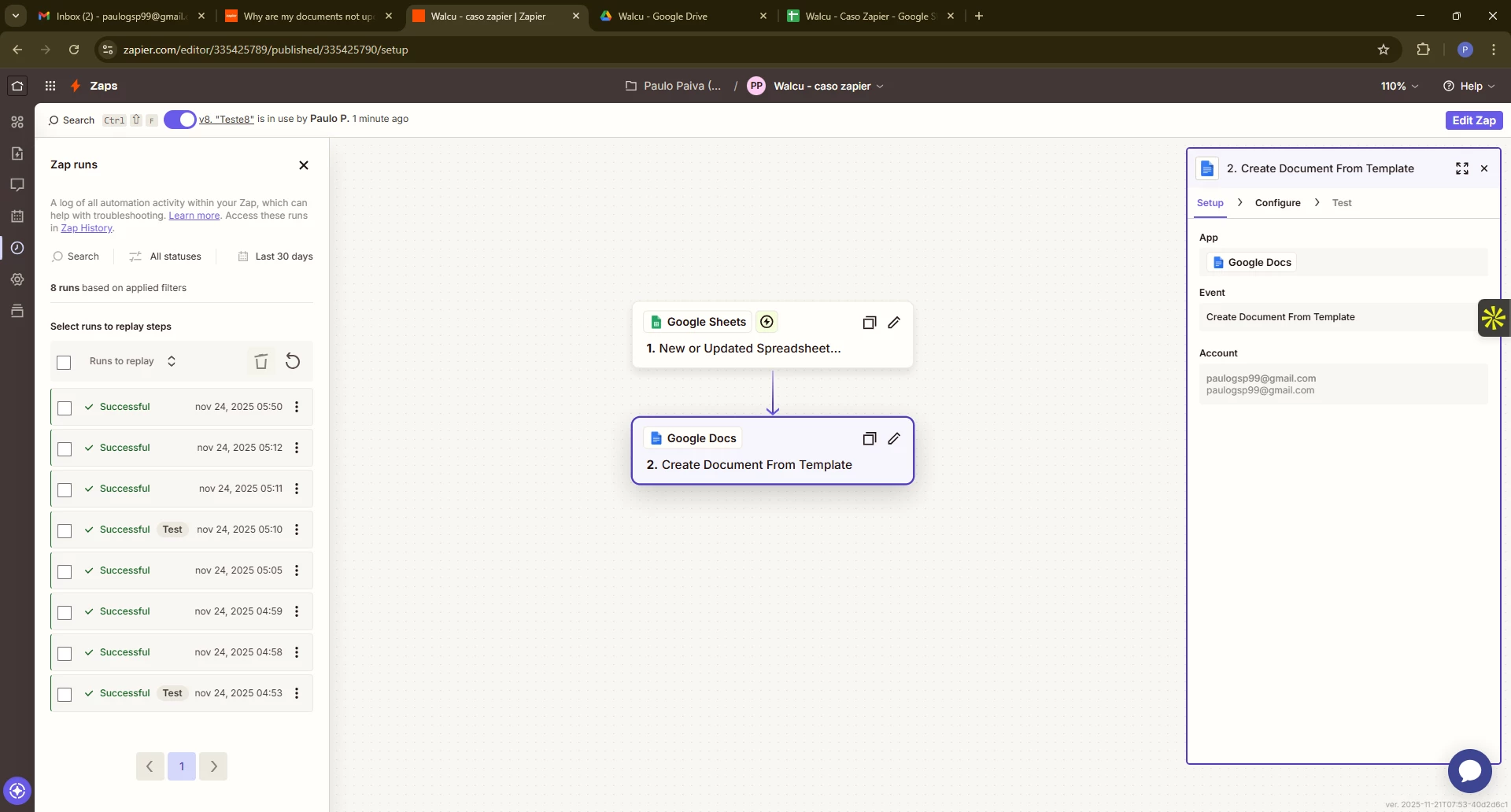Open the dashboard icon in left sidebar
This screenshot has height=812, width=1511.
coord(17,122)
